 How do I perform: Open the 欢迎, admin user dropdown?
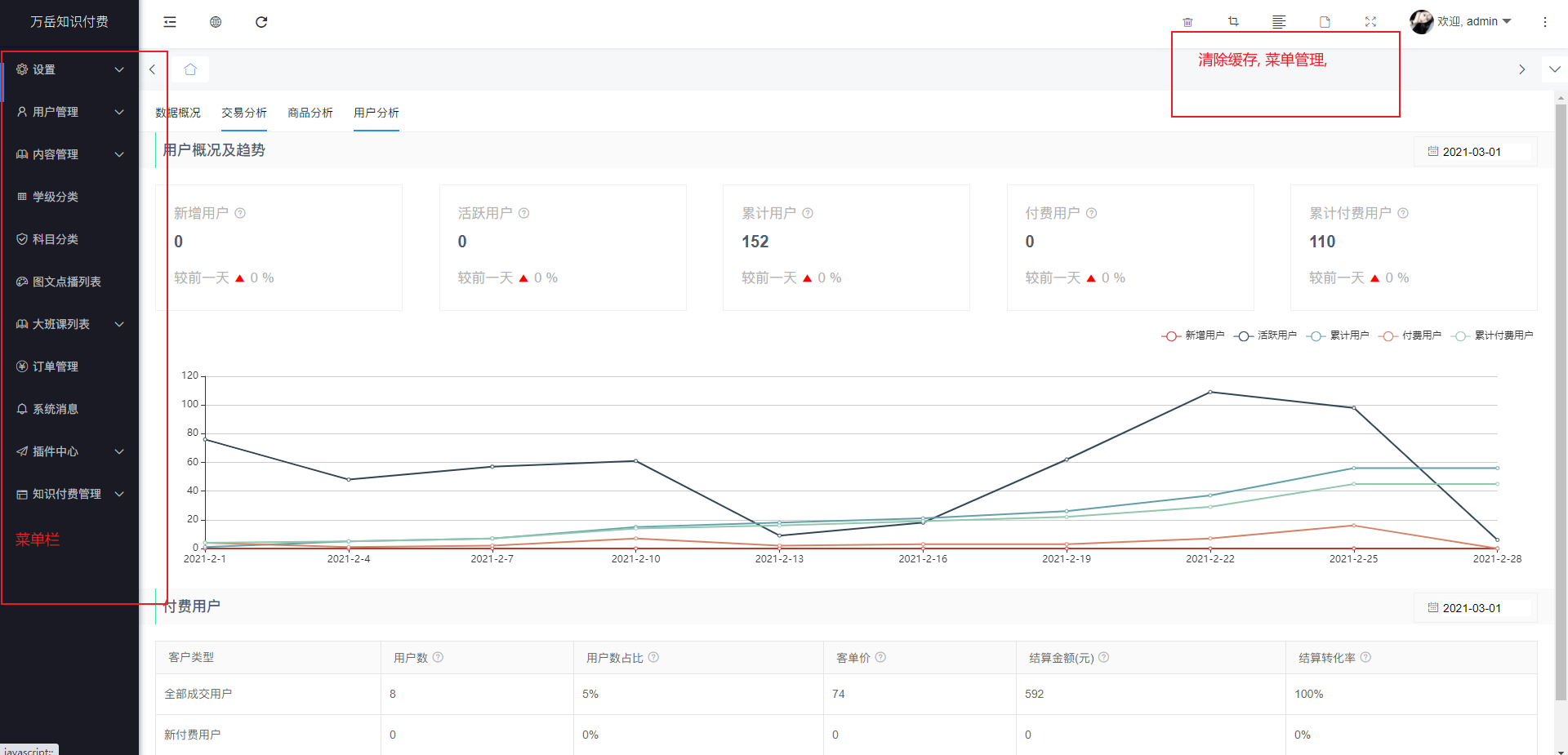coord(1461,22)
